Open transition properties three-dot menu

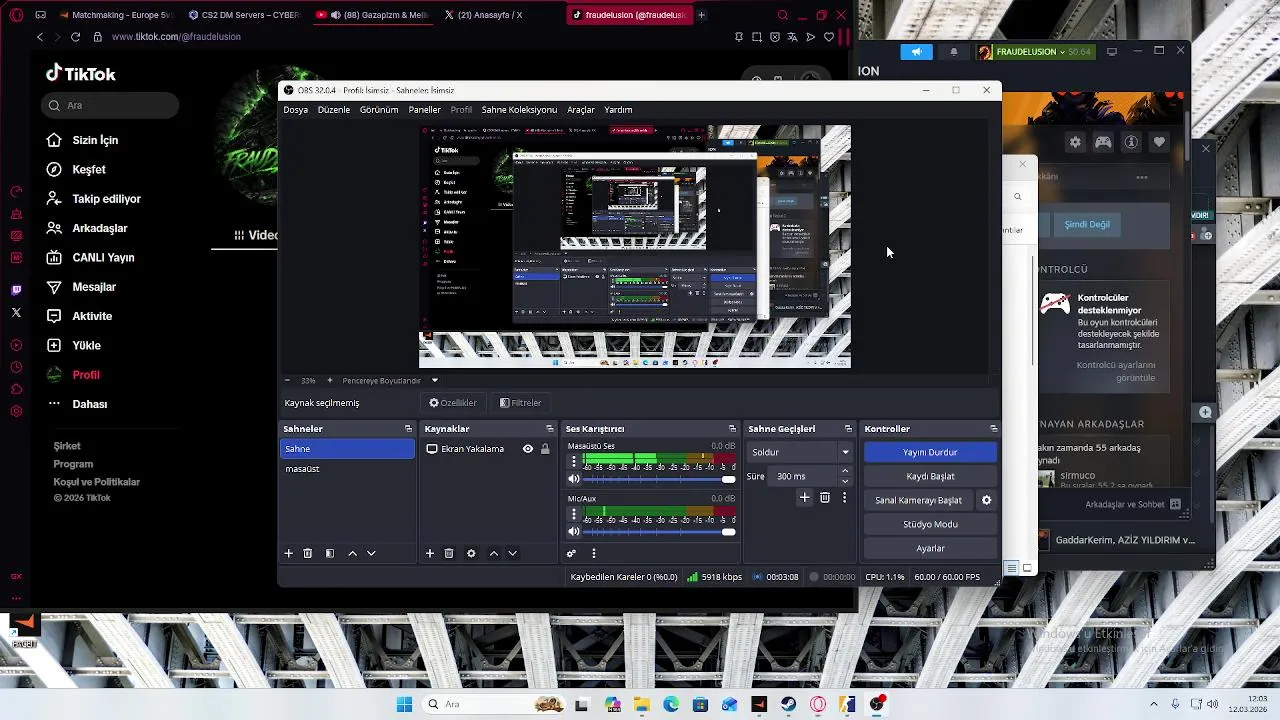coord(844,497)
